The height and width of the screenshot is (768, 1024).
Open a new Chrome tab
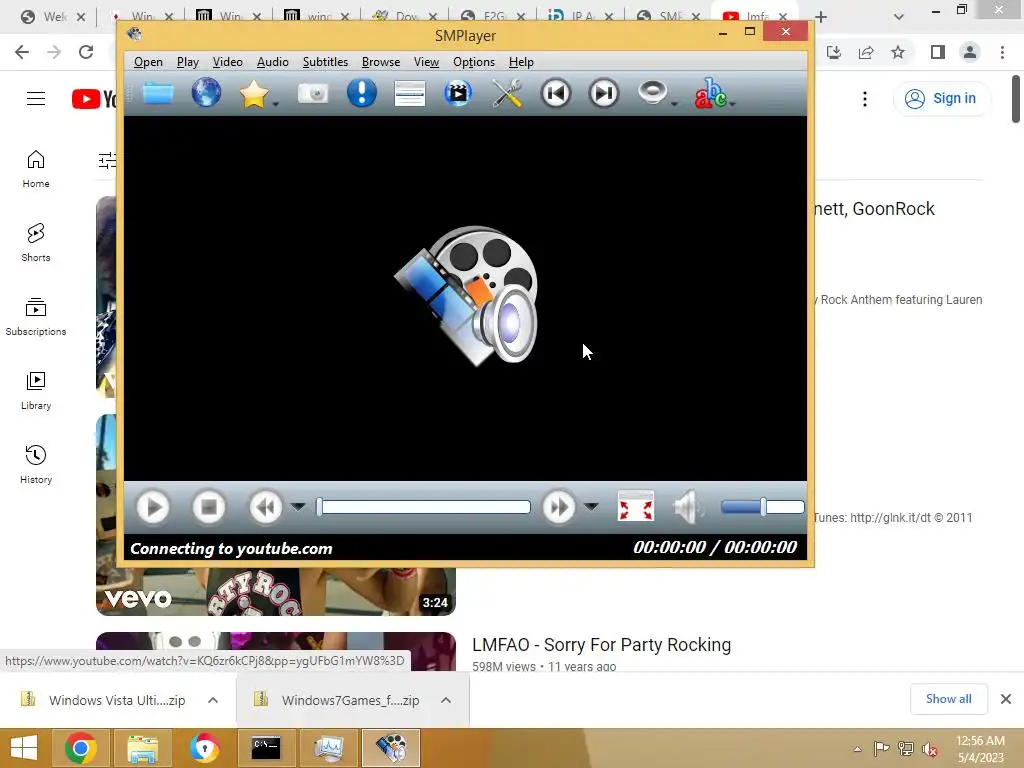821,16
